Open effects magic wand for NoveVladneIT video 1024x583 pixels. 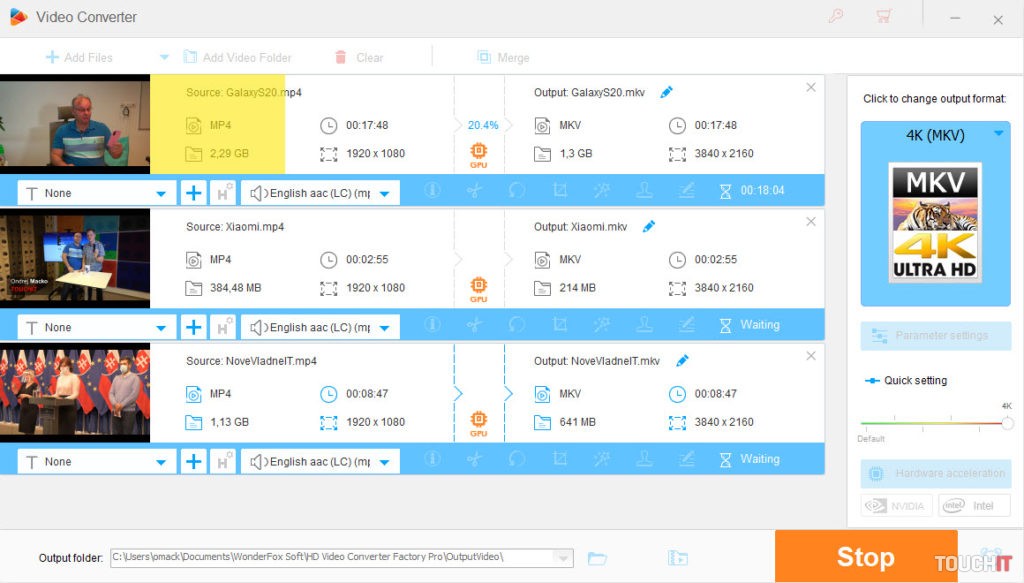[602, 459]
